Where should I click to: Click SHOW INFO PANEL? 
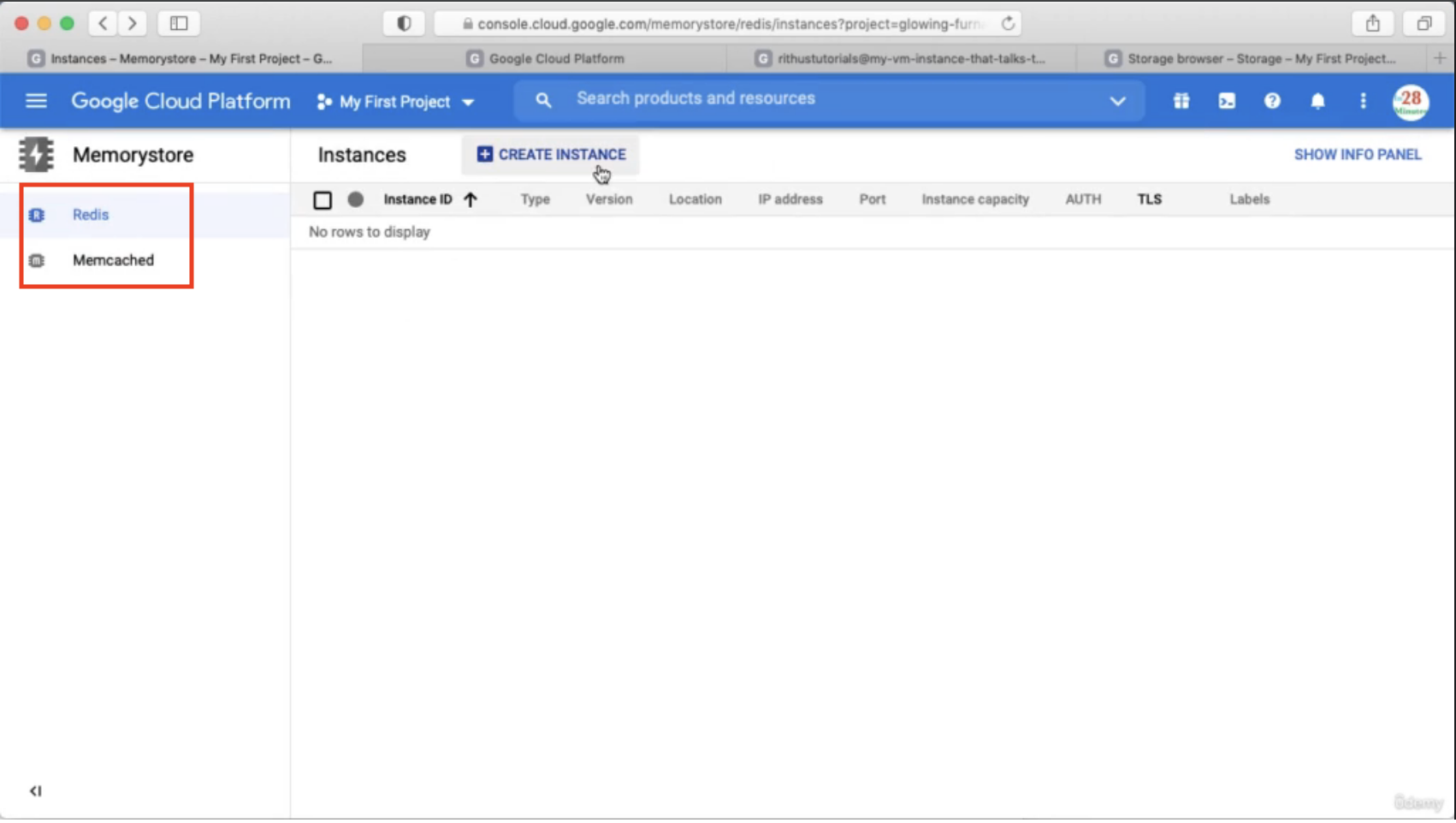click(1357, 155)
